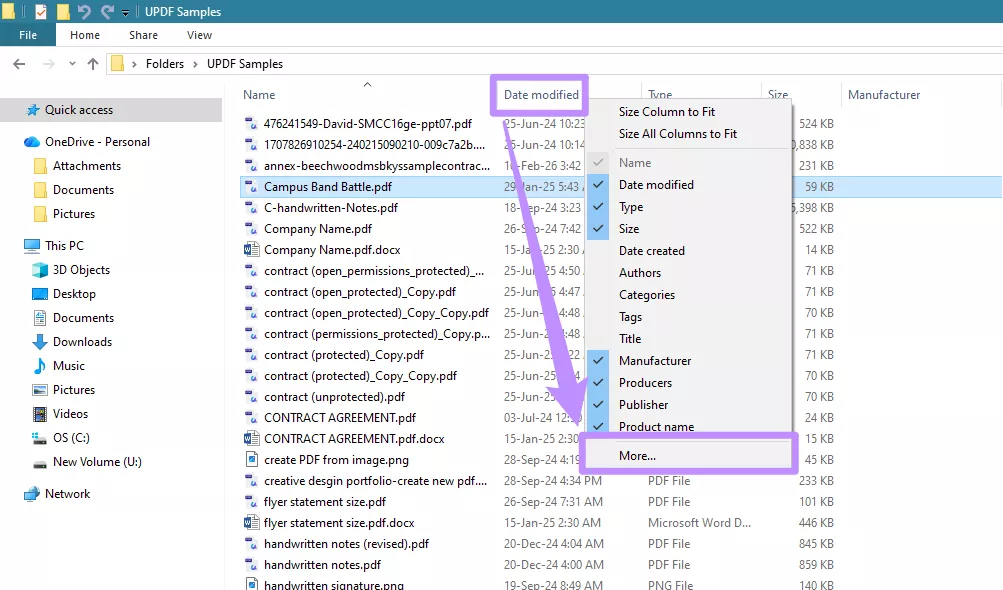Image resolution: width=1003 pixels, height=590 pixels.
Task: Click Word icon of flyer statement size.pdf.docx
Action: point(251,523)
